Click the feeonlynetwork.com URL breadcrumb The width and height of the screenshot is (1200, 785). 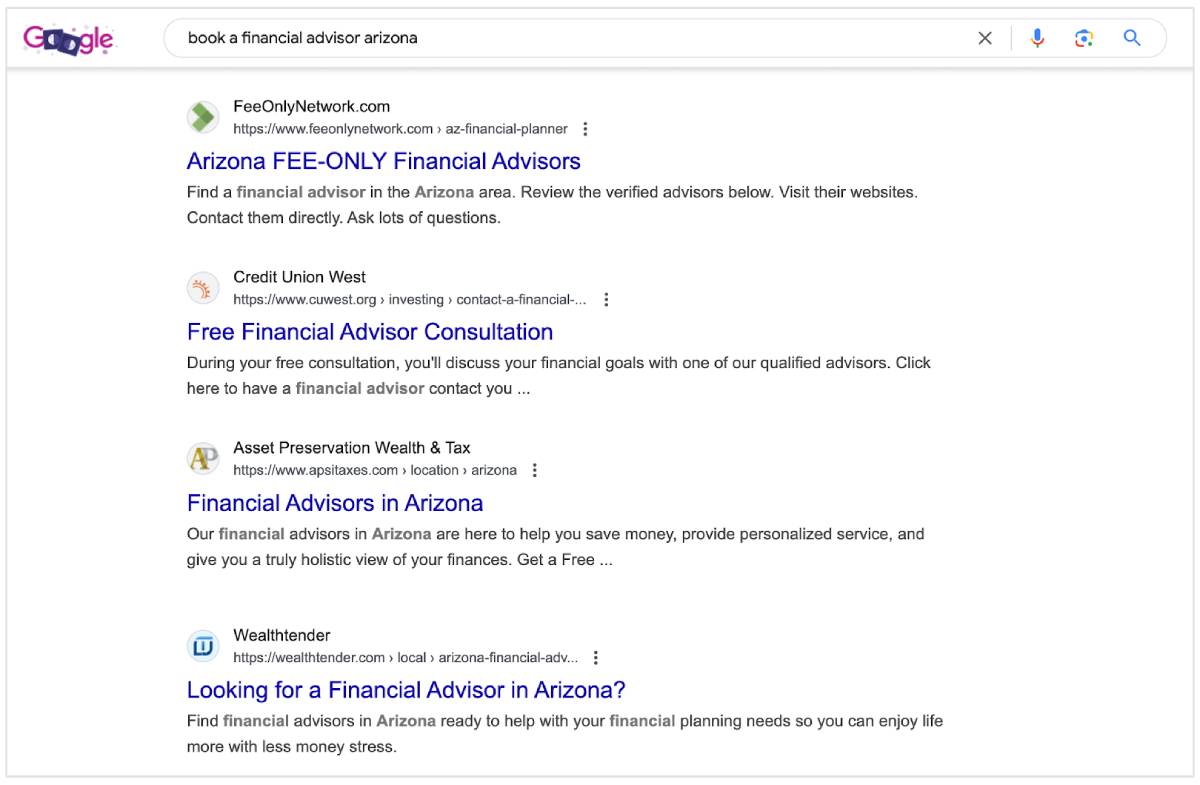tap(400, 129)
